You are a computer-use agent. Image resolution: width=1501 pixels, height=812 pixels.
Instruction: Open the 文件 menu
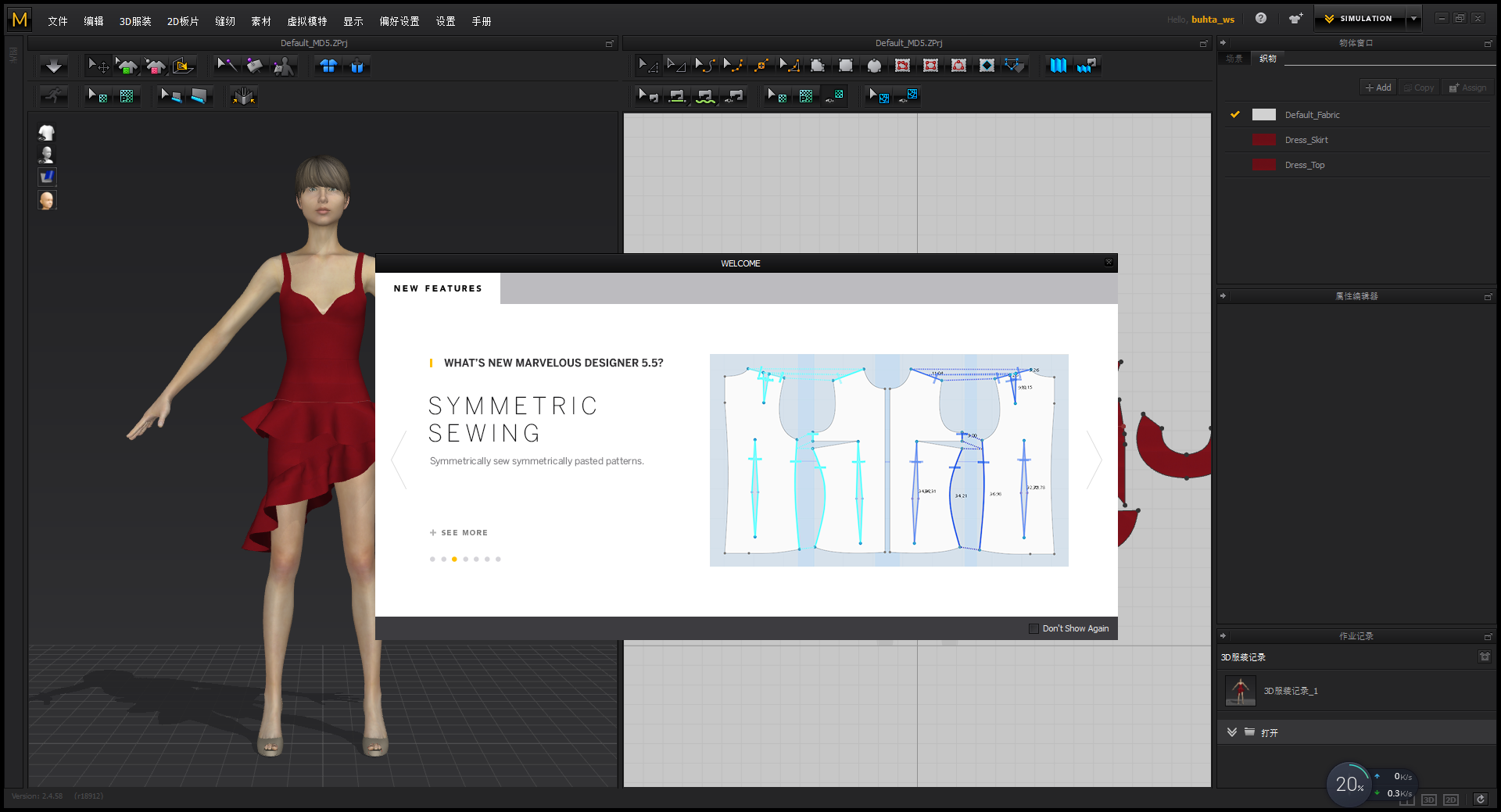pyautogui.click(x=58, y=21)
